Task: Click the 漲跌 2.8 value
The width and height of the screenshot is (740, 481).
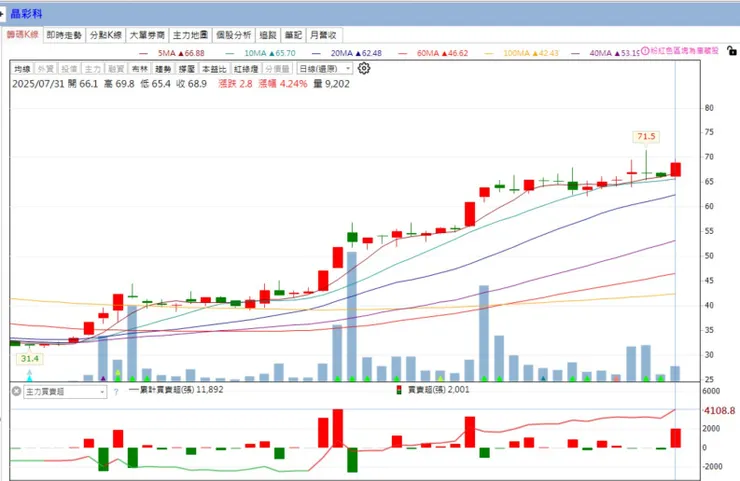Action: coord(235,84)
